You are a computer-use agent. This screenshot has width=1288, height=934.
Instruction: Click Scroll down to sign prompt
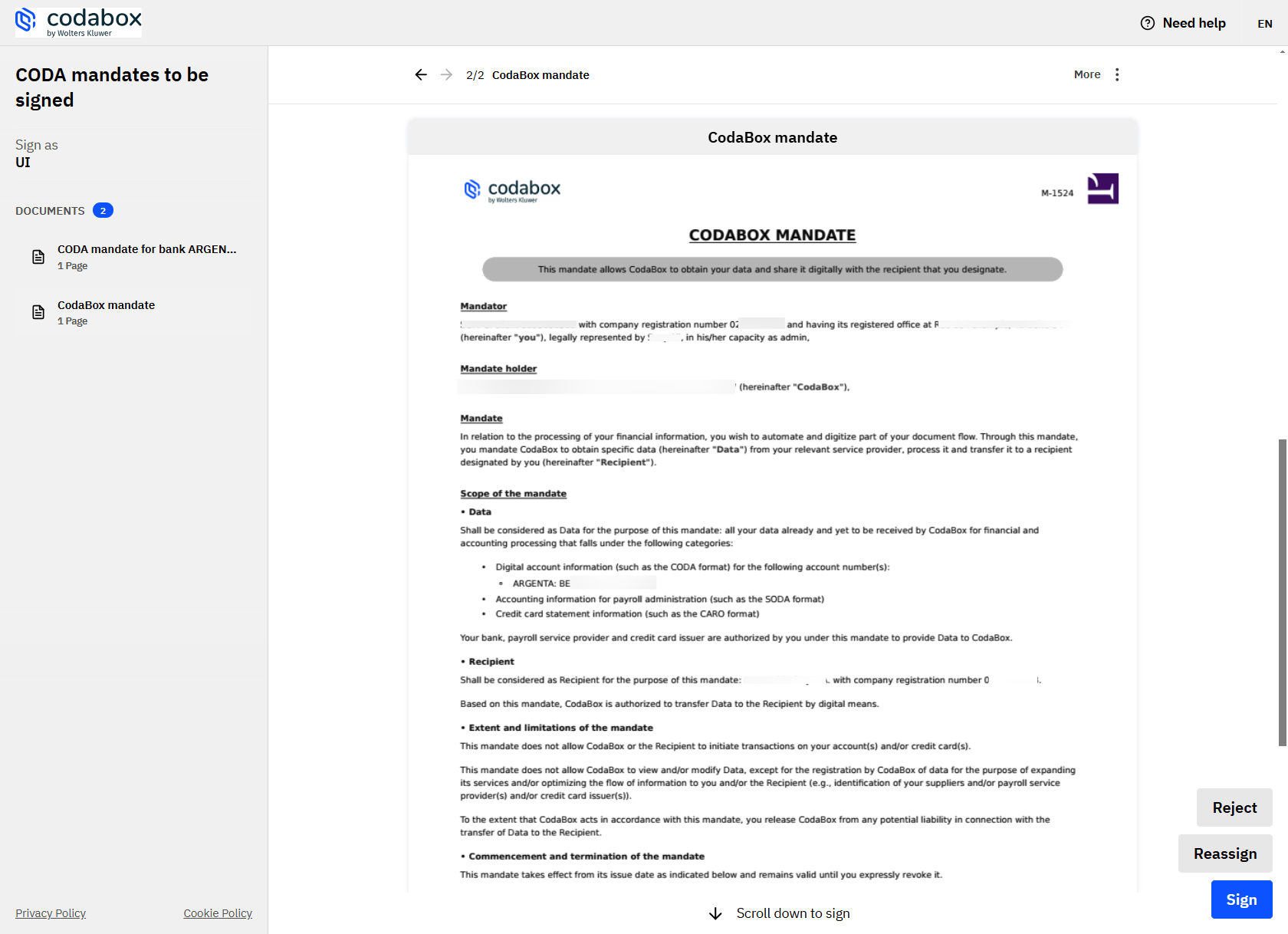[x=793, y=913]
